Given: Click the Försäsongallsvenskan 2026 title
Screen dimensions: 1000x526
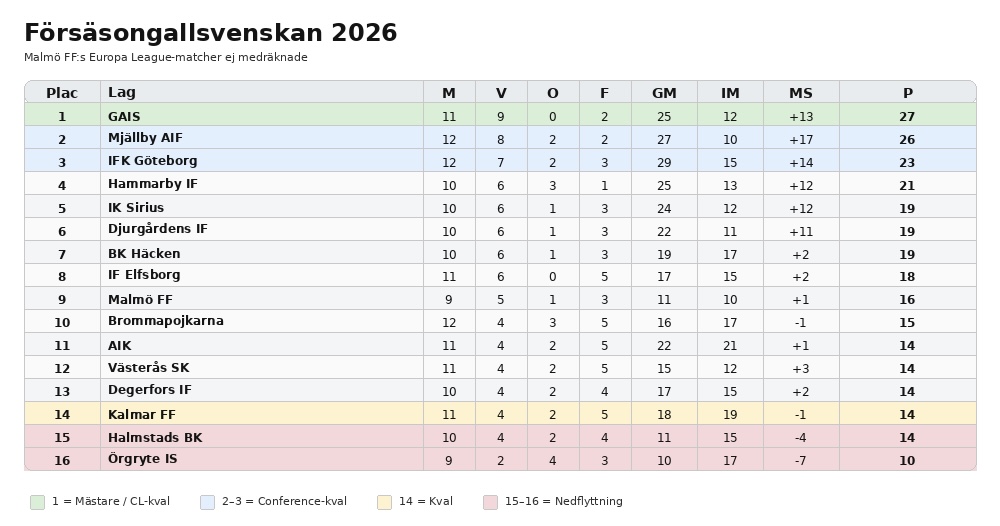Looking at the screenshot, I should click(210, 33).
